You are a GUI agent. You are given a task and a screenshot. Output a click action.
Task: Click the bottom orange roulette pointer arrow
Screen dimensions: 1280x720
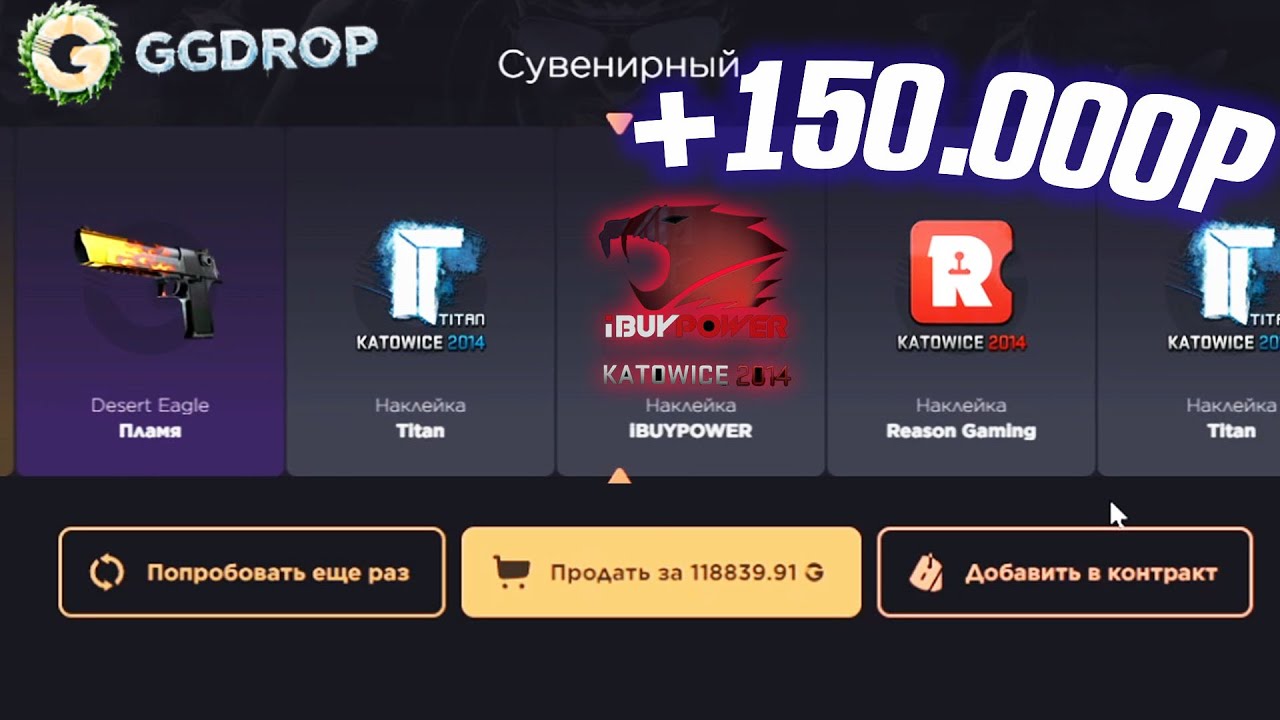click(x=620, y=475)
